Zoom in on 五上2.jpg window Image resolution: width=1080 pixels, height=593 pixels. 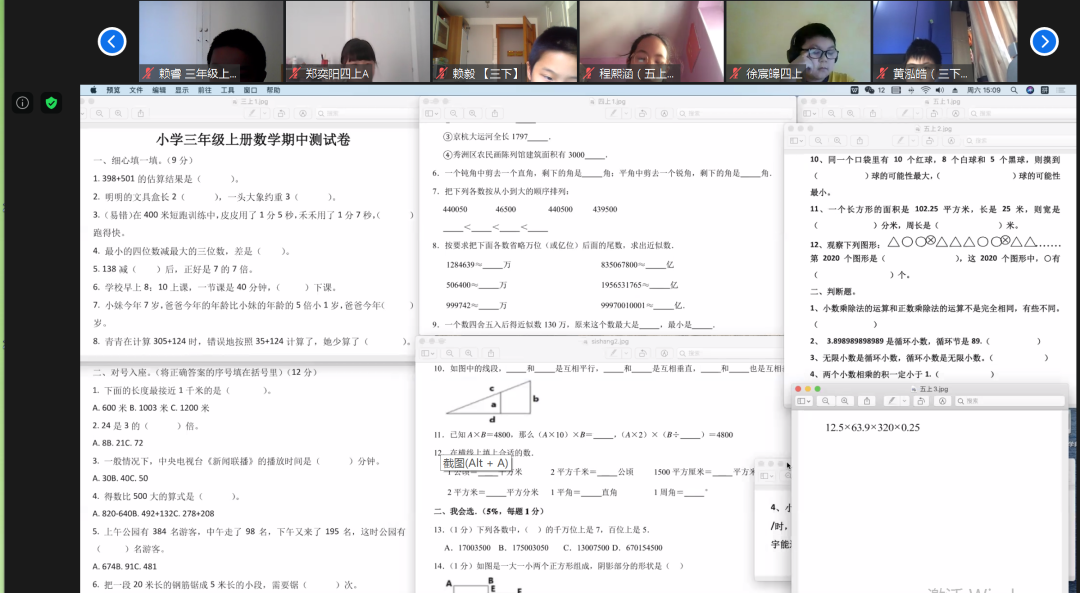(838, 141)
